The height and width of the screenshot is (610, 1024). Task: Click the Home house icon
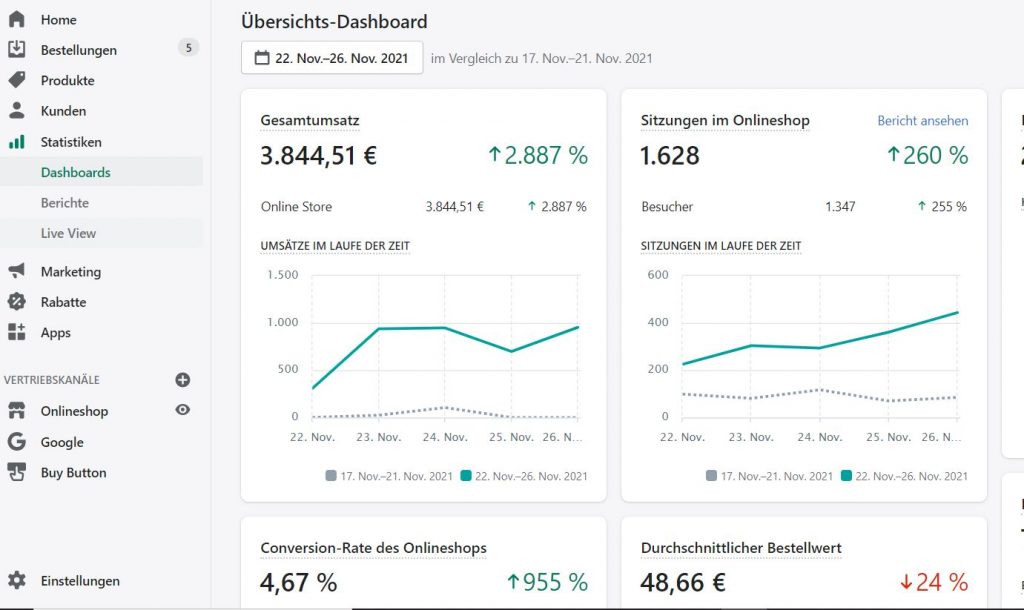pos(16,19)
